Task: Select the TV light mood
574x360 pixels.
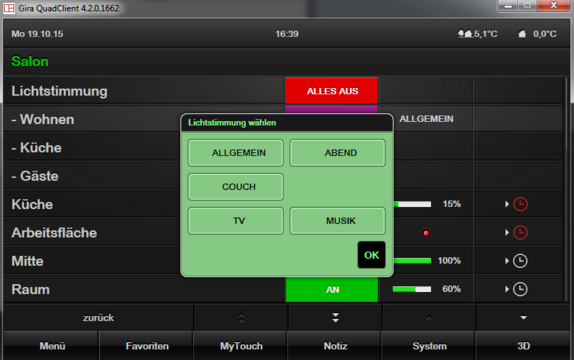Action: click(236, 221)
